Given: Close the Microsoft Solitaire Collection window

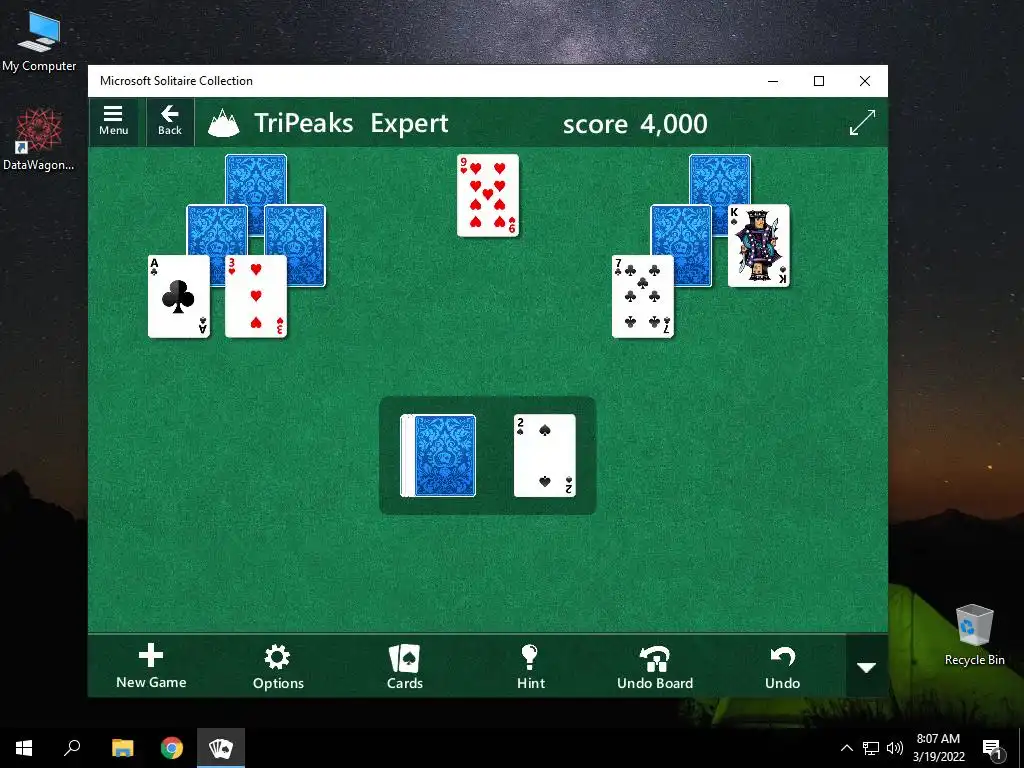Looking at the screenshot, I should [x=865, y=81].
